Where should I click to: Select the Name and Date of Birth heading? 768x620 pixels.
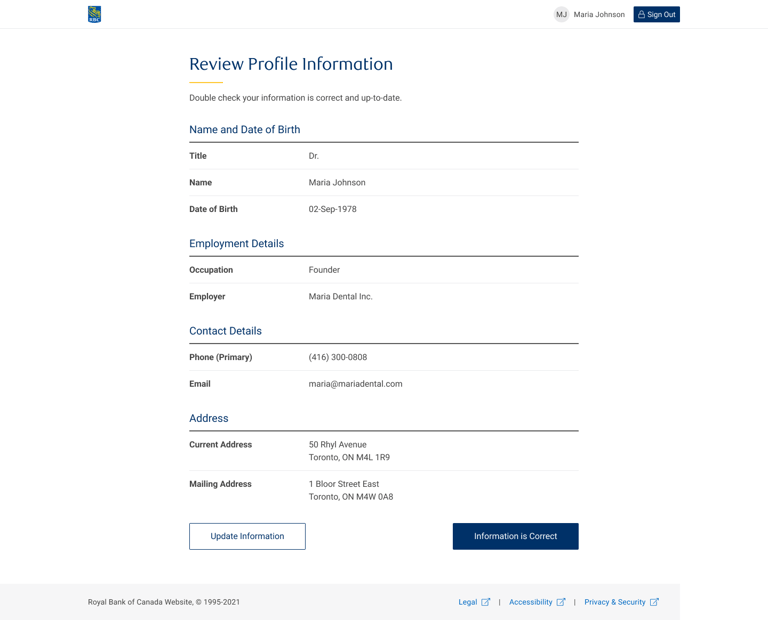[x=244, y=129]
